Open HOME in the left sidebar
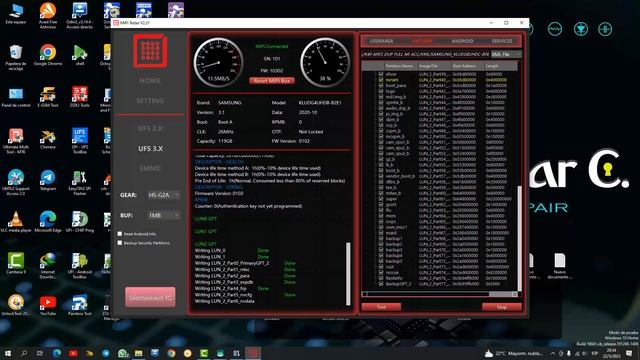 (150, 81)
